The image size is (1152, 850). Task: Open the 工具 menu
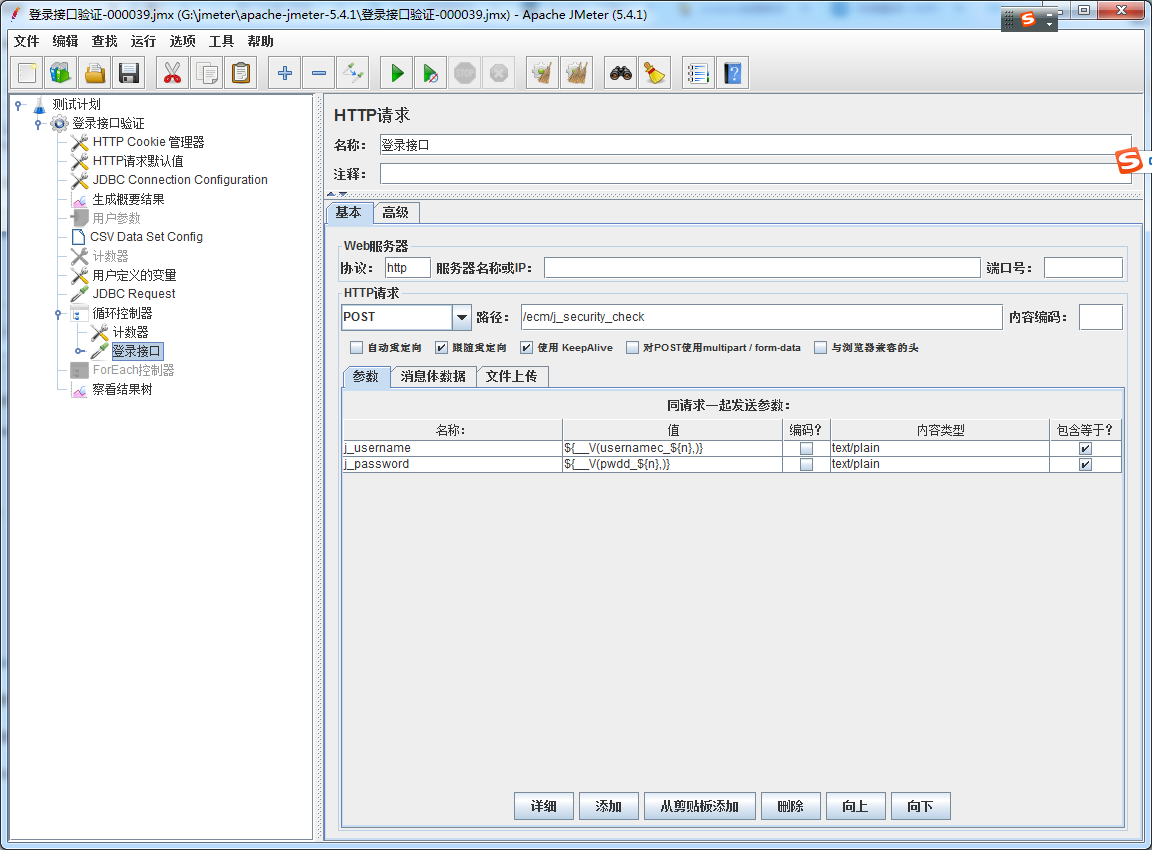tap(221, 41)
